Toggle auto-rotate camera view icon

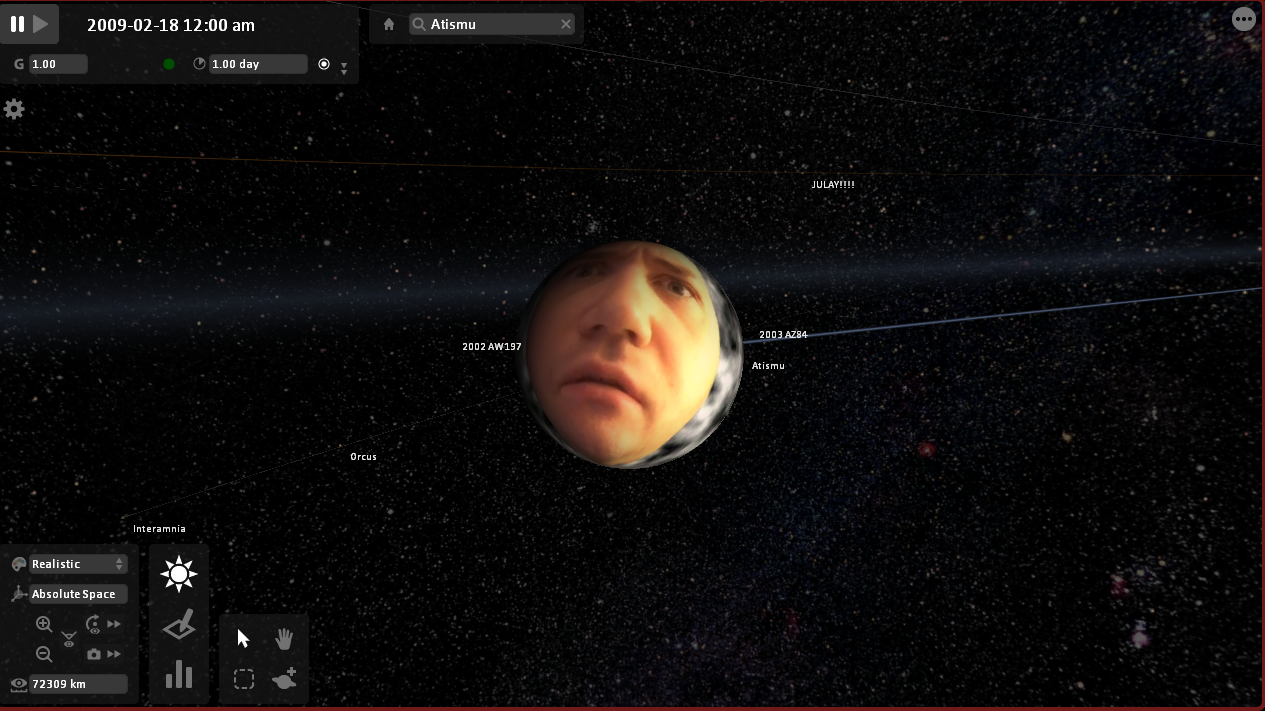(x=94, y=624)
